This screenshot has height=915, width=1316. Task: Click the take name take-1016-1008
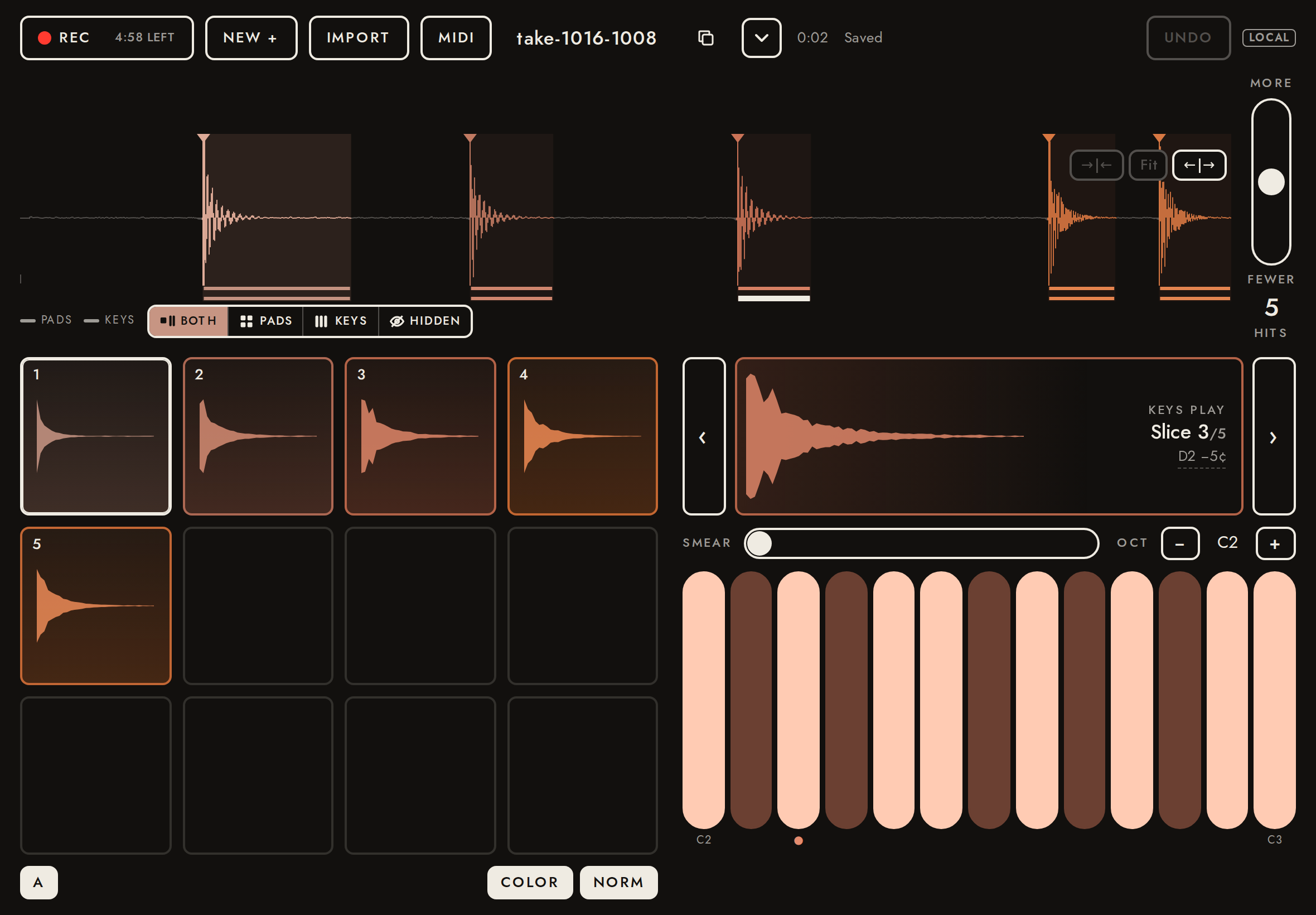pyautogui.click(x=586, y=38)
